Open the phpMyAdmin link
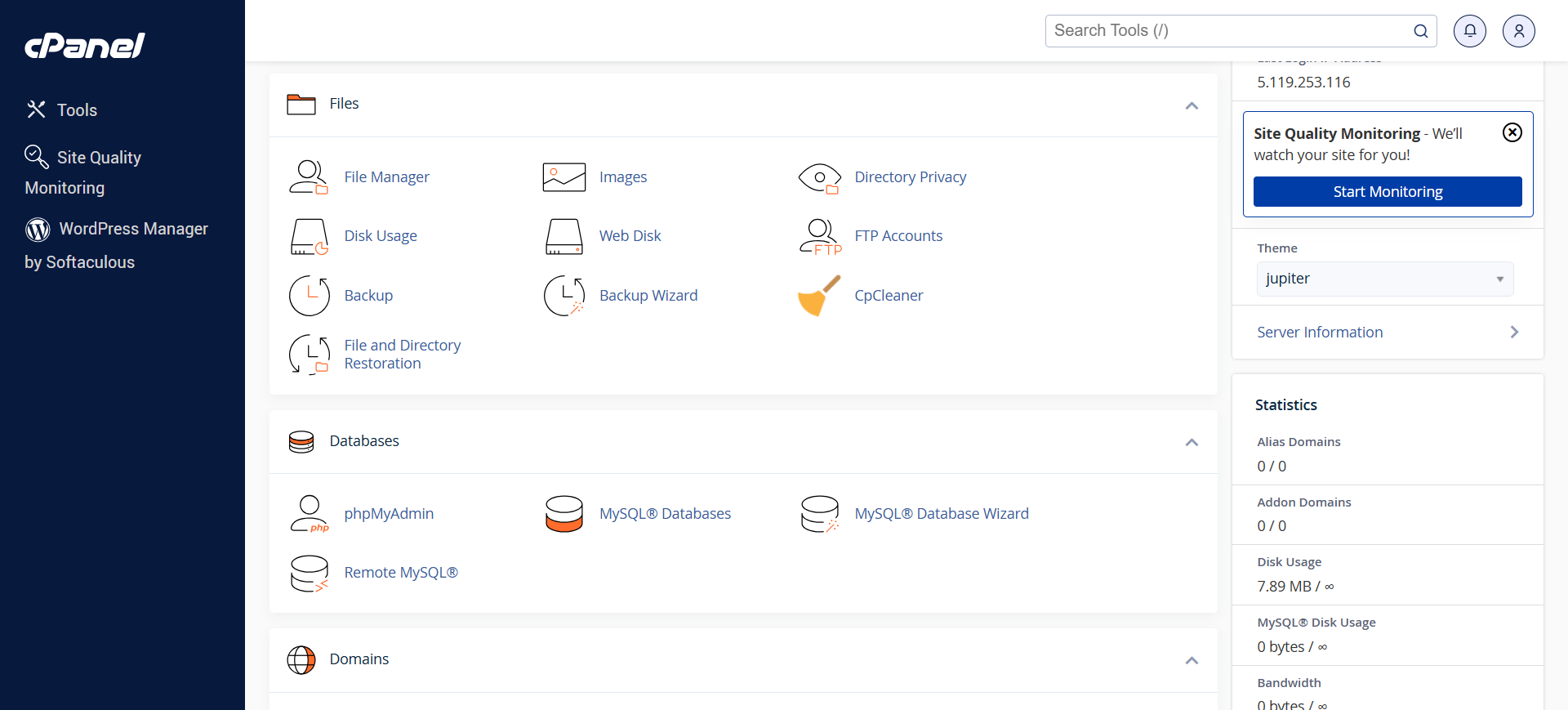1568x710 pixels. pos(389,514)
